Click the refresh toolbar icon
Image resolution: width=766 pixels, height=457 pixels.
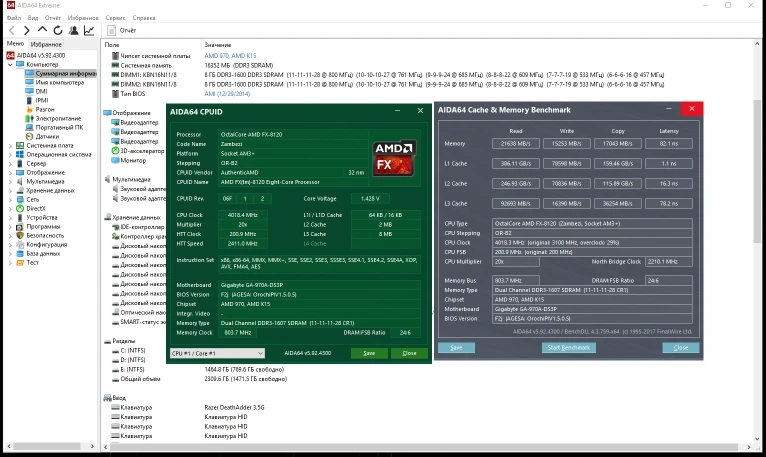(58, 30)
